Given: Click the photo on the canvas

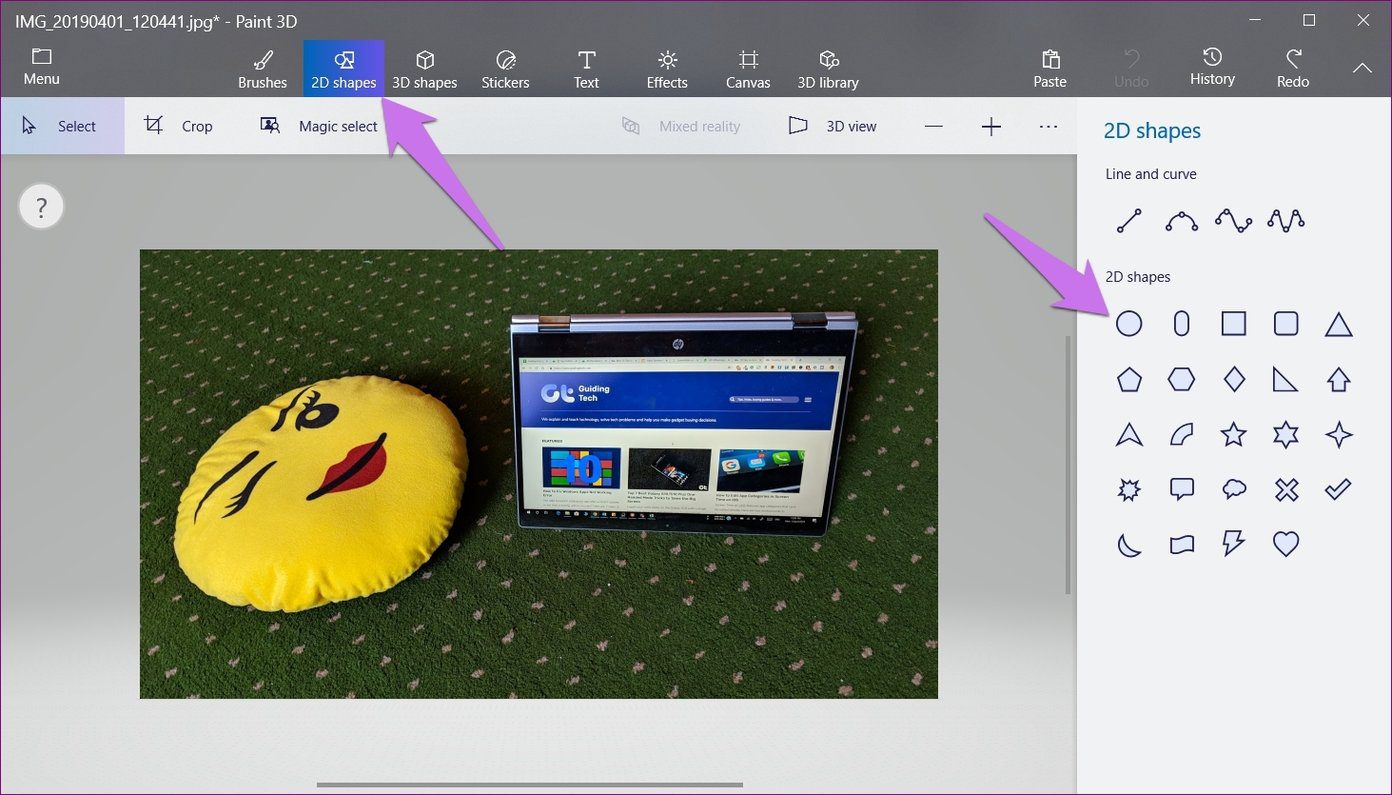Looking at the screenshot, I should pyautogui.click(x=538, y=474).
